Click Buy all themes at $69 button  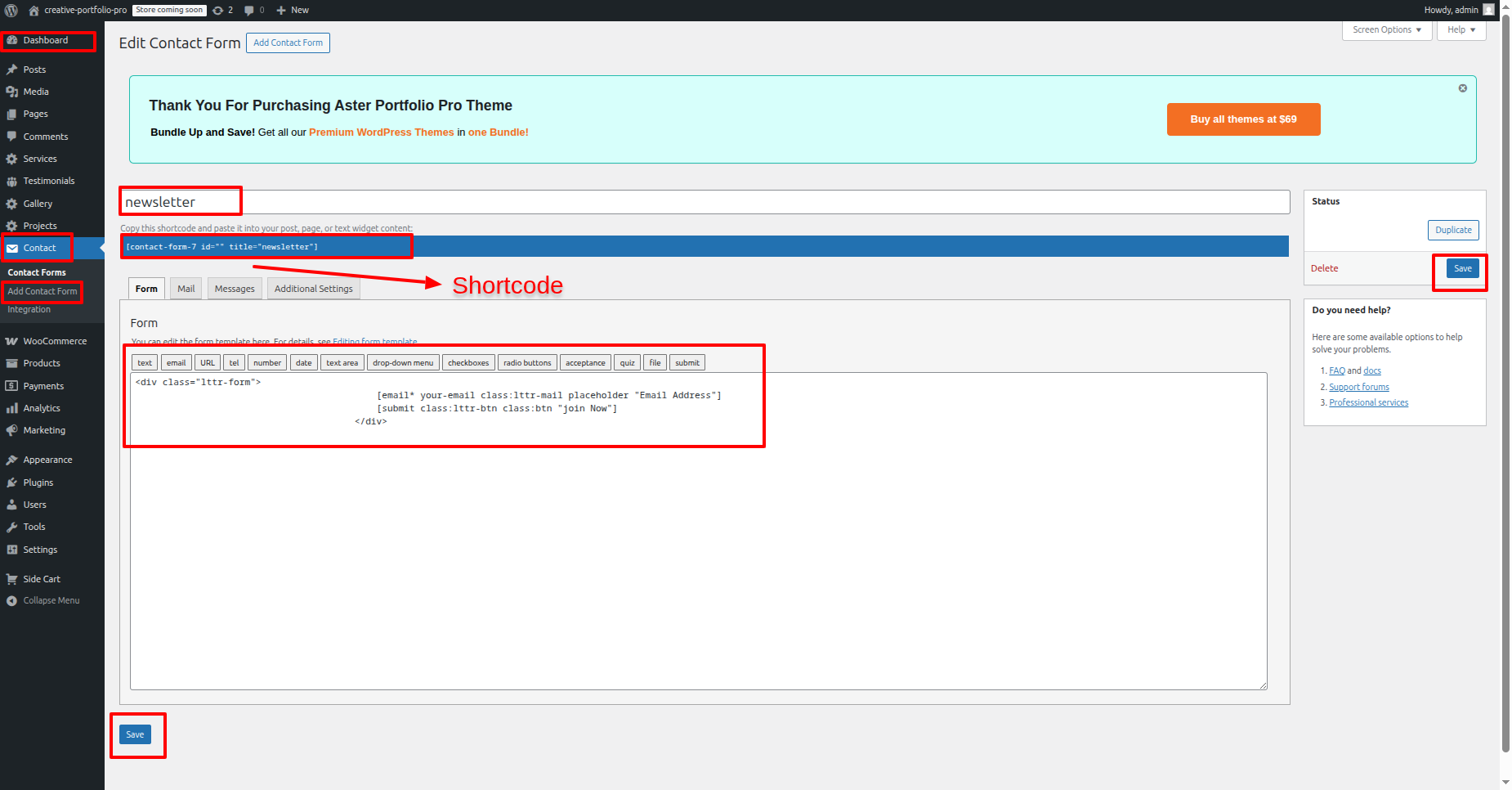1242,119
